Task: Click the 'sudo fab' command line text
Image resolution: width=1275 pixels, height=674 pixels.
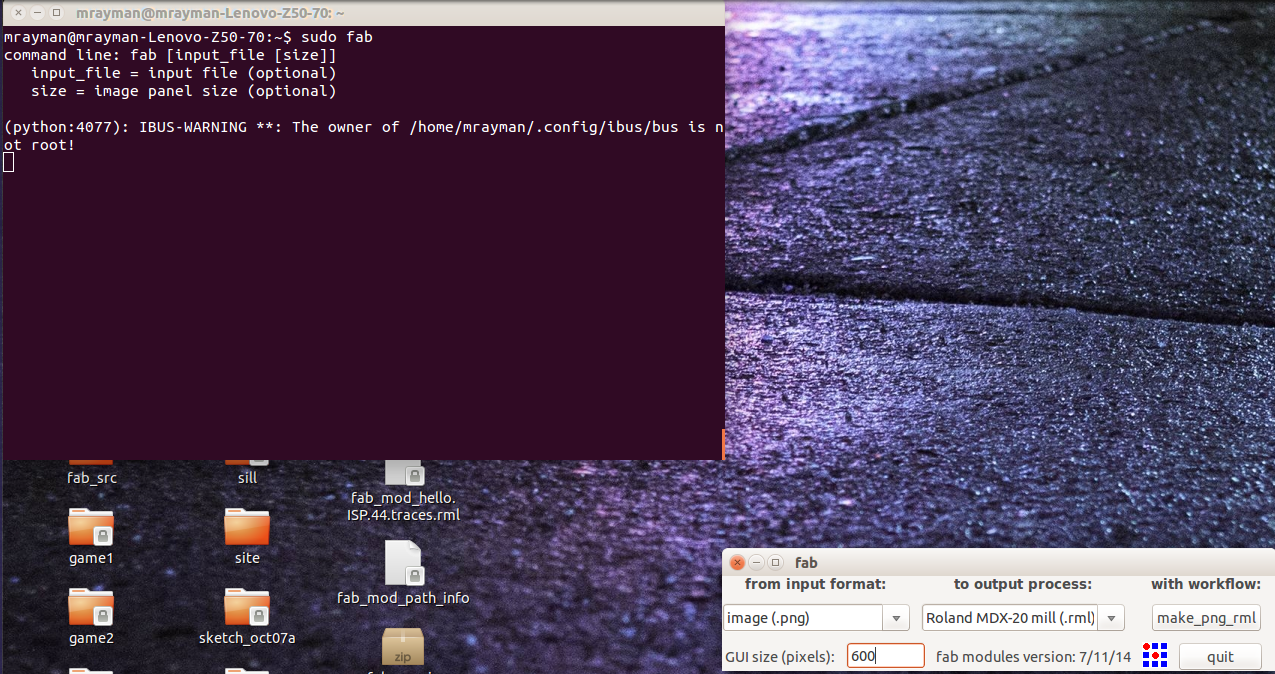Action: 338,37
